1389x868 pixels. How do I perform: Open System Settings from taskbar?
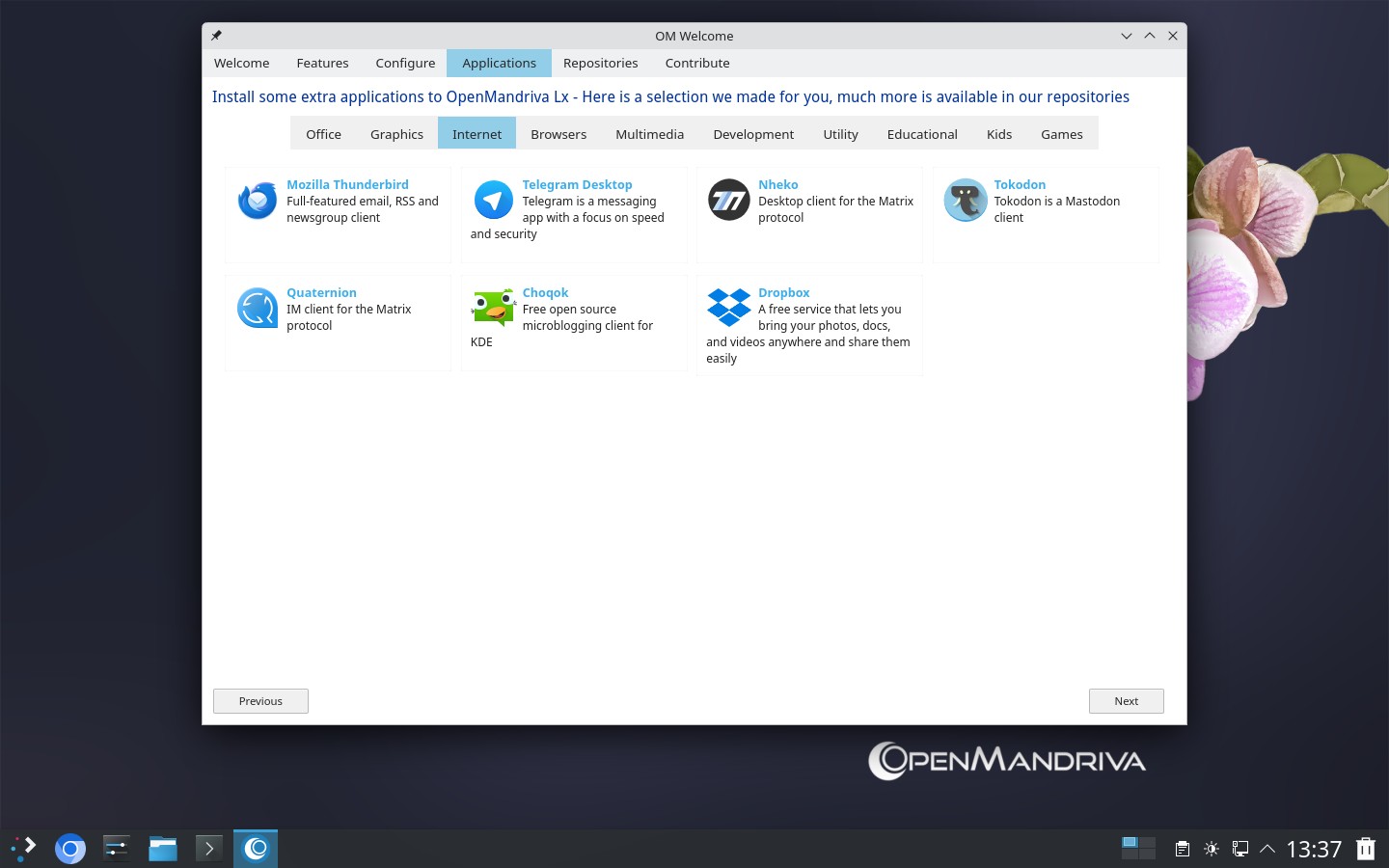117,849
